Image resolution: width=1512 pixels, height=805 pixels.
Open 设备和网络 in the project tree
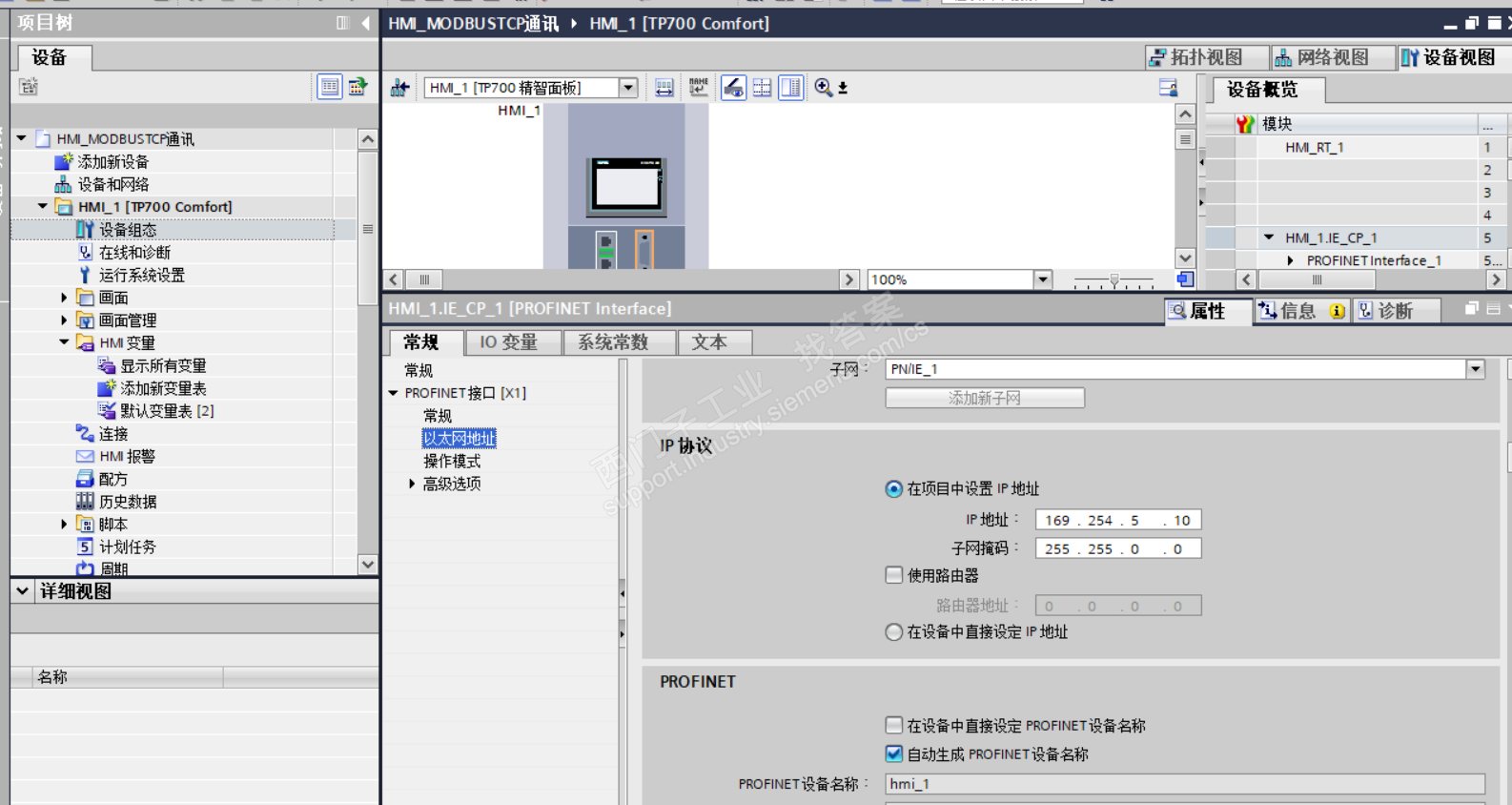click(113, 184)
